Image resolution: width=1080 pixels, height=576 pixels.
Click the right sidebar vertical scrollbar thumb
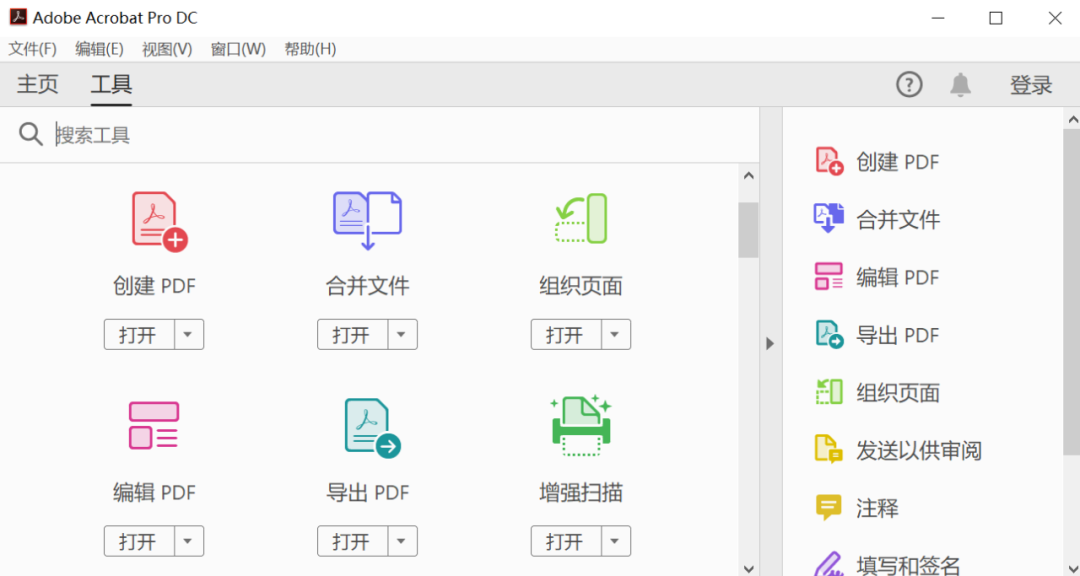1072,292
